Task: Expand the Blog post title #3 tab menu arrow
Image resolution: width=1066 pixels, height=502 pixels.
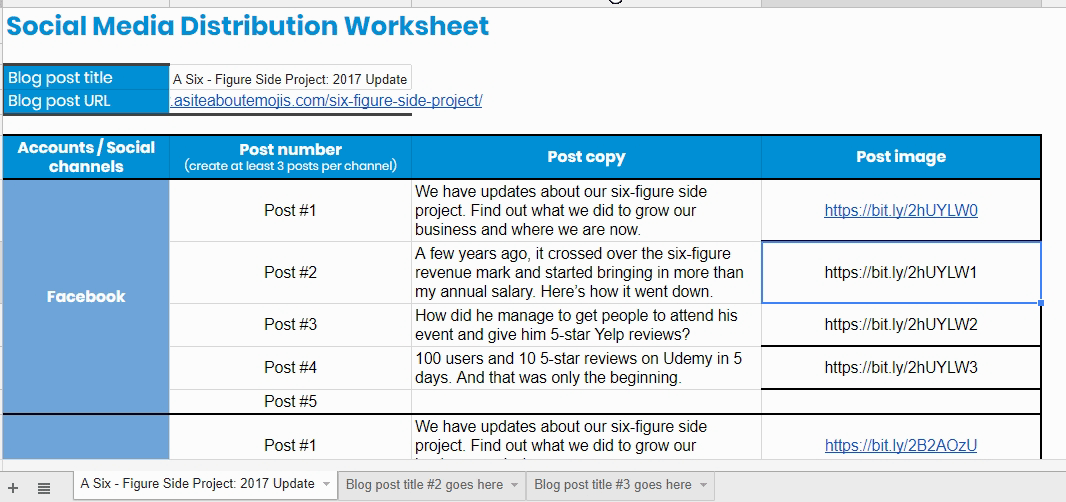Action: [703, 485]
